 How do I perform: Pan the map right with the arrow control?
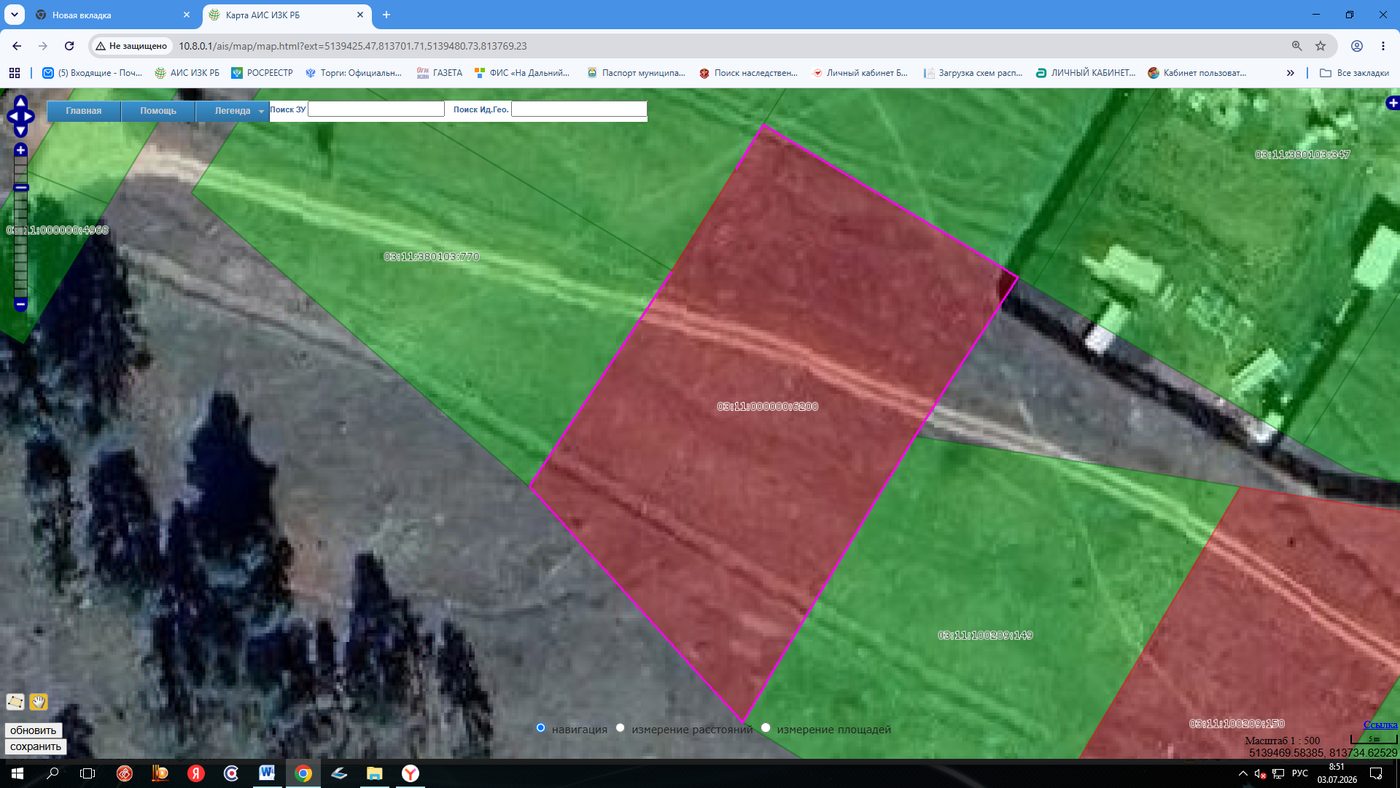(x=30, y=117)
